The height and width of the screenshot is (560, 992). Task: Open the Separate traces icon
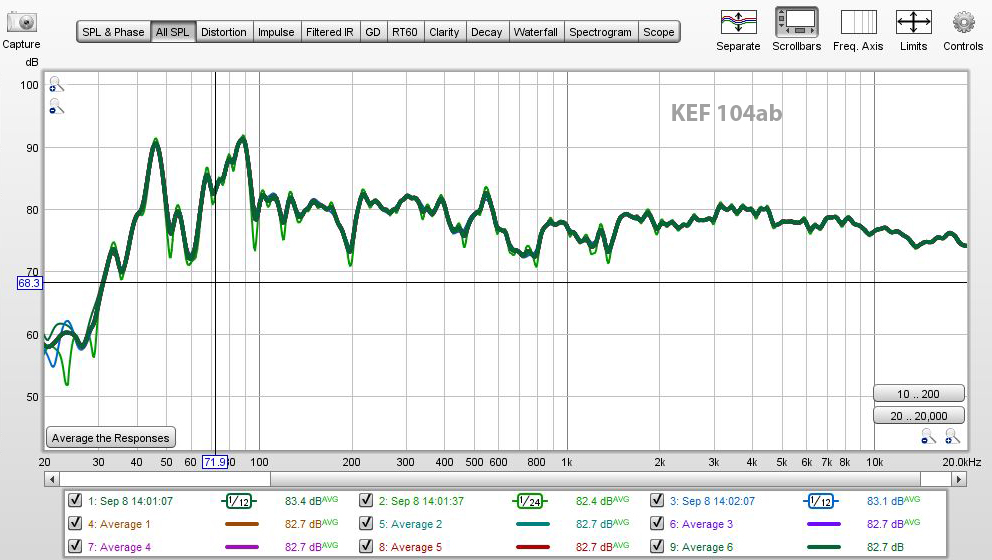click(x=738, y=23)
